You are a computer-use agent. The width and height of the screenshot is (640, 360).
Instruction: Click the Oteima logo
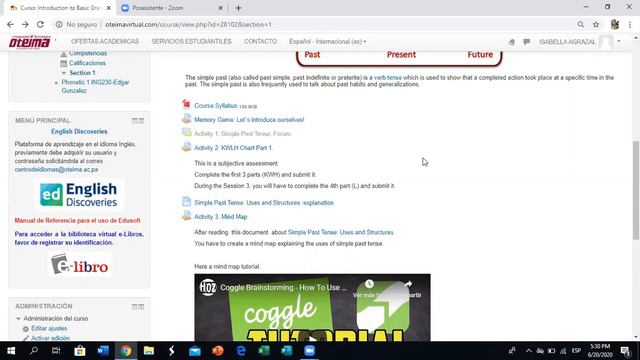tap(30, 42)
